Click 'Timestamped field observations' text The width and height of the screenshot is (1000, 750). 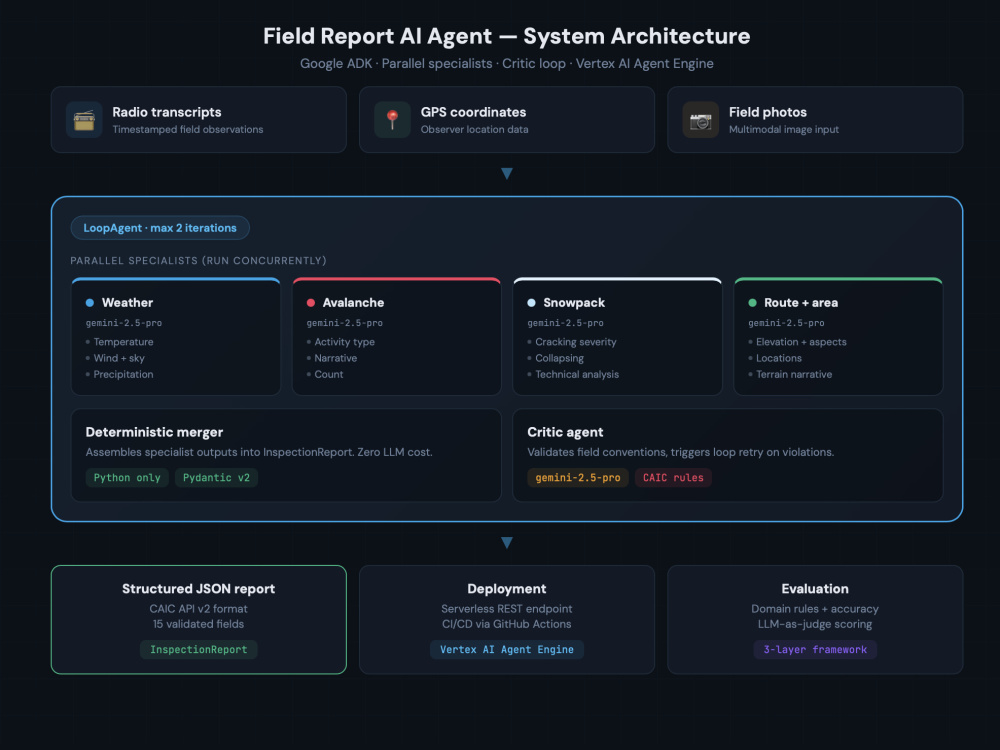188,129
